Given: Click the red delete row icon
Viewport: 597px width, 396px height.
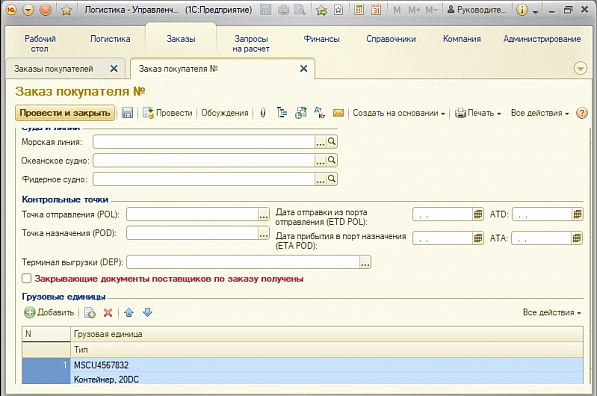Looking at the screenshot, I should pos(108,313).
